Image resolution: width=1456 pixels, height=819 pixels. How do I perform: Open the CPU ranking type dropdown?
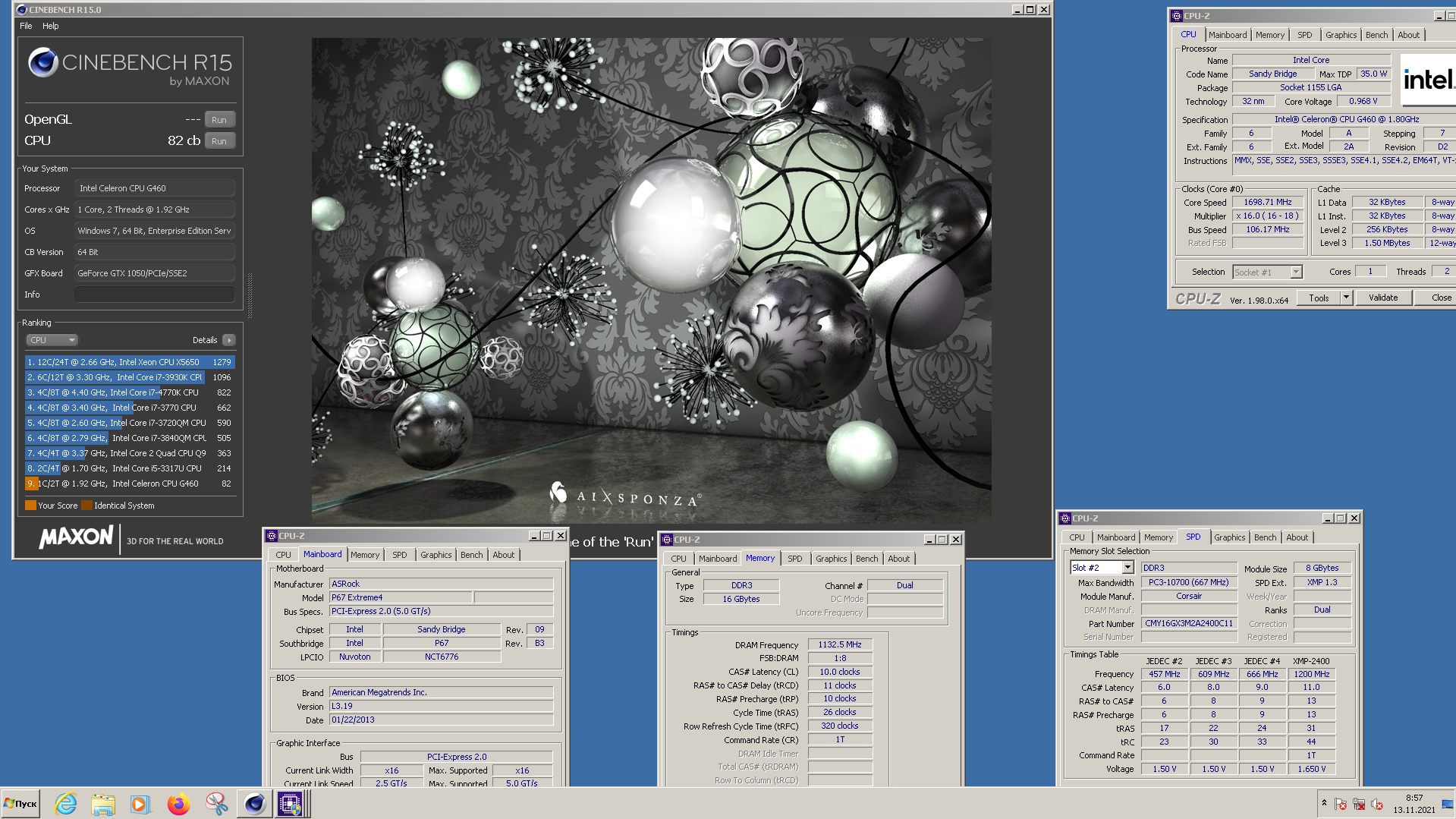[x=52, y=340]
